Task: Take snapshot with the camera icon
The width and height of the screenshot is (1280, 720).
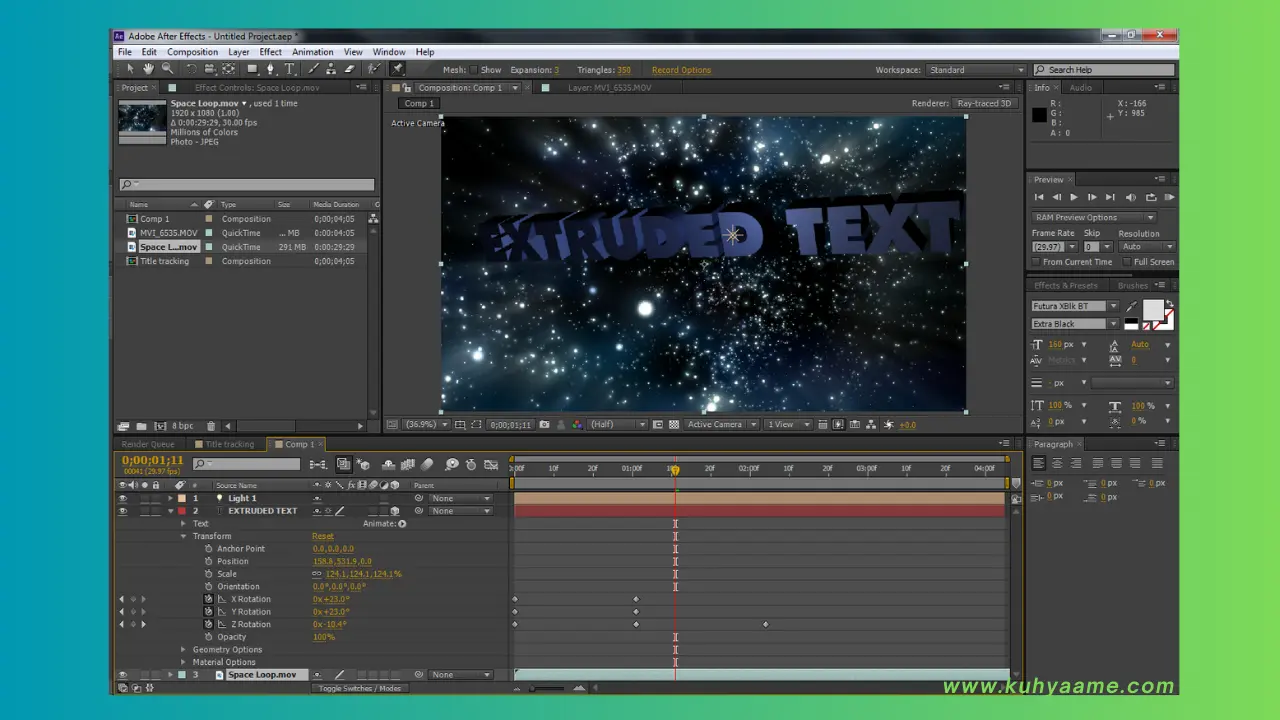Action: tap(544, 425)
